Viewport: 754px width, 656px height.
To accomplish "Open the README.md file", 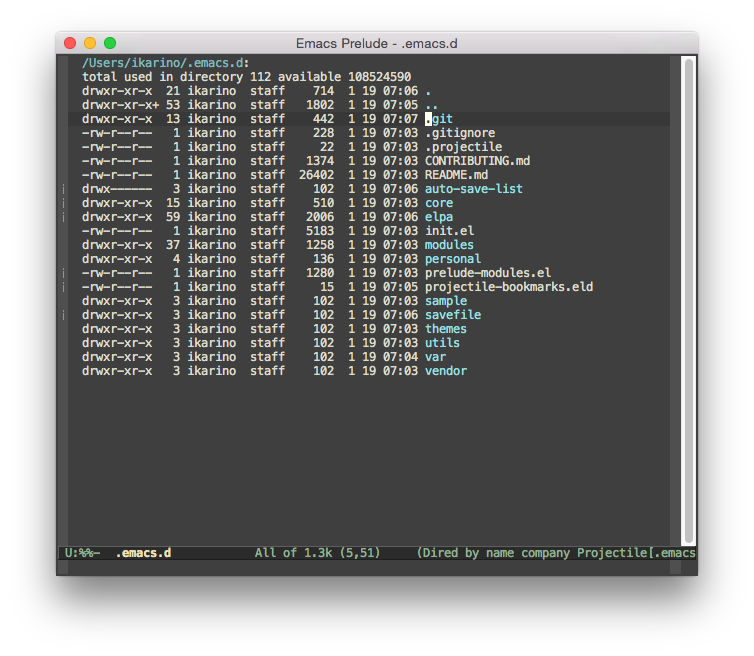I will pyautogui.click(x=456, y=175).
